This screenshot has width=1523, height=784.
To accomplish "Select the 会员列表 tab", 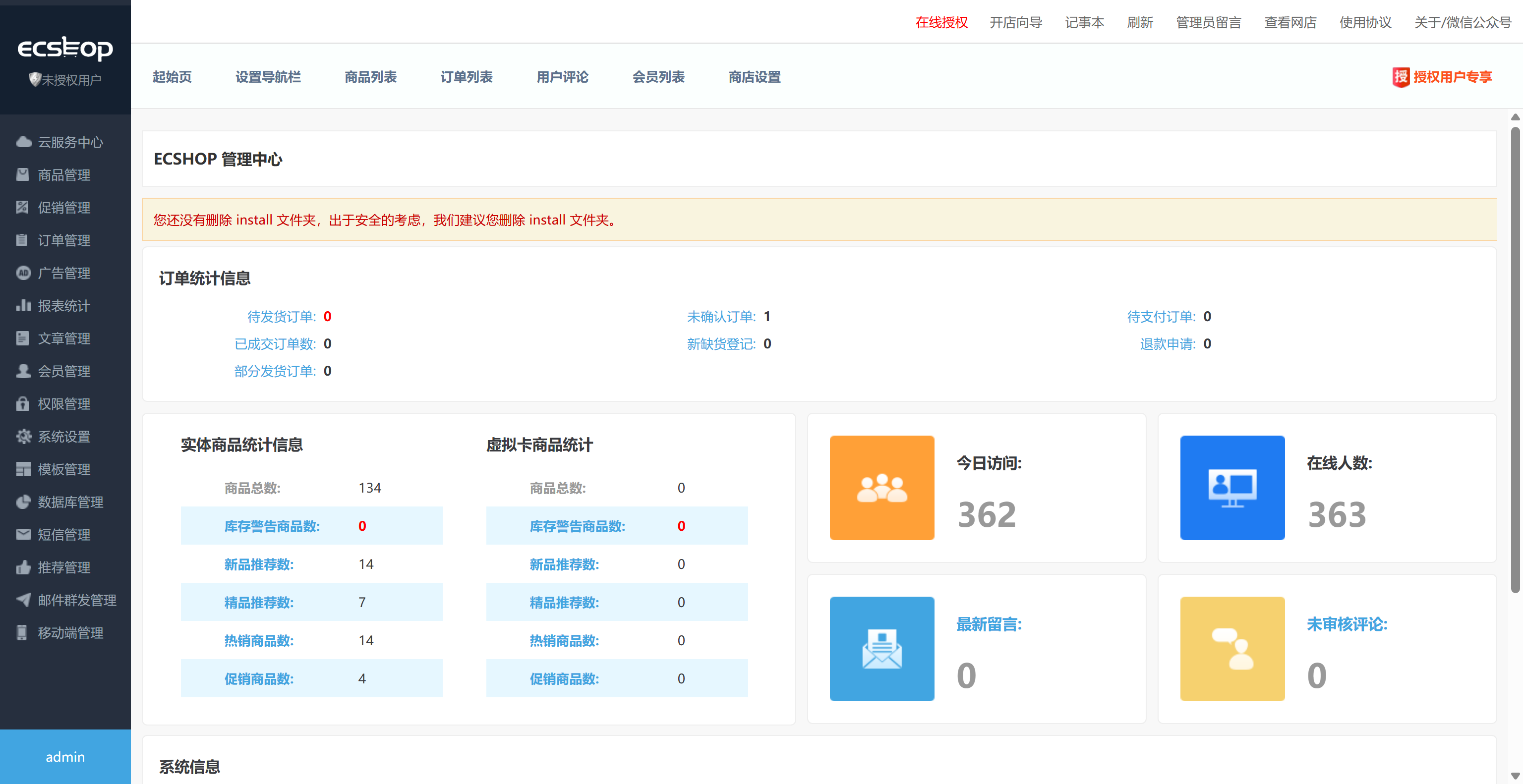I will pyautogui.click(x=658, y=77).
